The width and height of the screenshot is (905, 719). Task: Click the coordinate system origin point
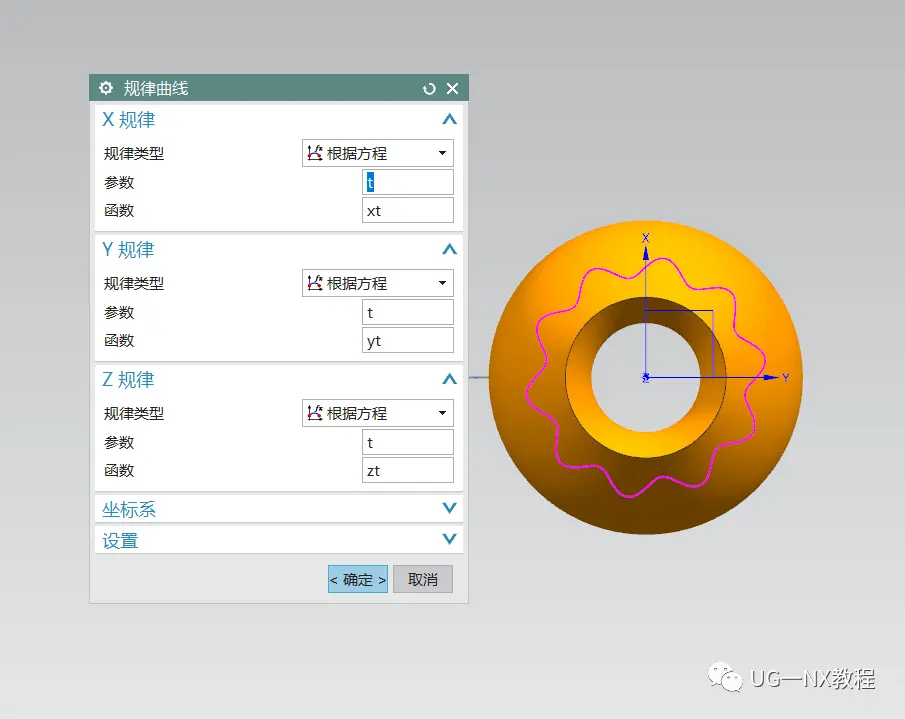(646, 378)
